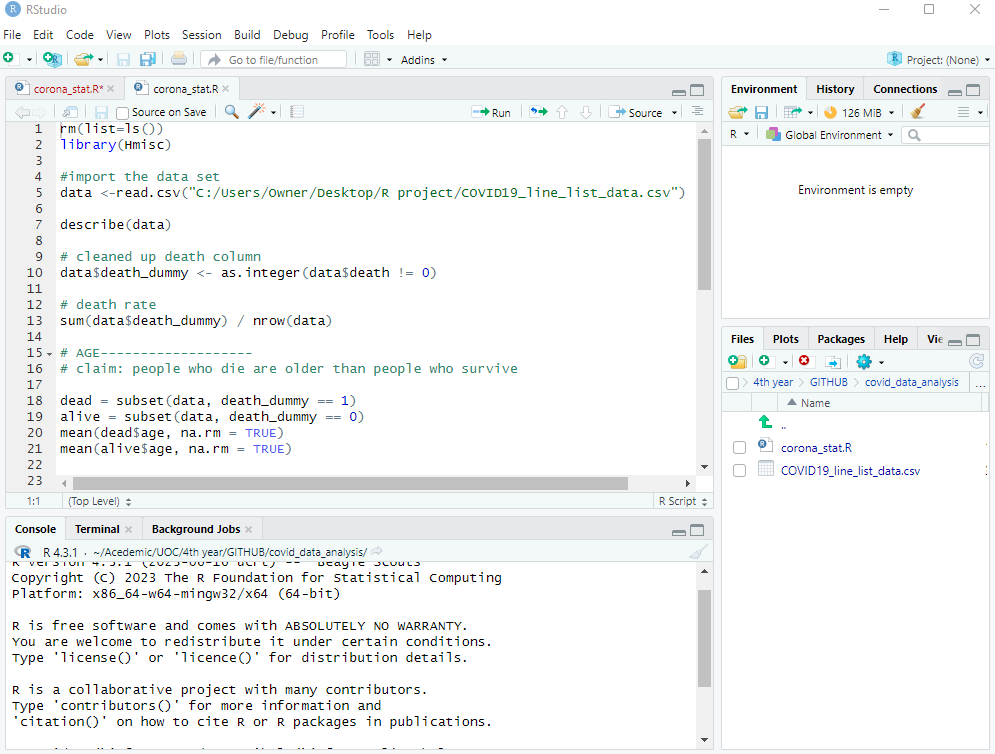Load workspace icon in Environment pane
995x754 pixels.
click(x=737, y=112)
